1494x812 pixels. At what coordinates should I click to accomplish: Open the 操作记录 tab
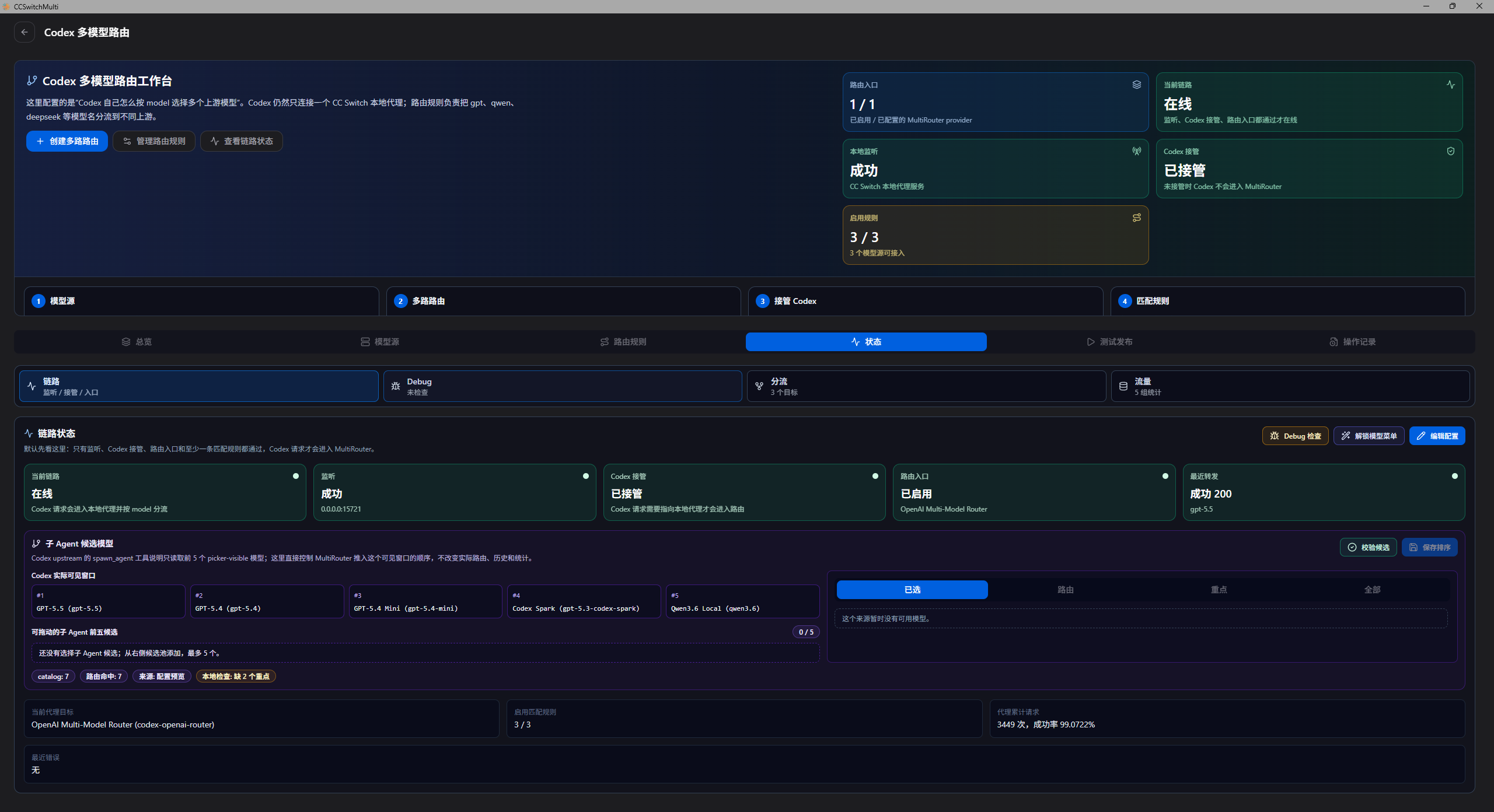tap(1353, 342)
